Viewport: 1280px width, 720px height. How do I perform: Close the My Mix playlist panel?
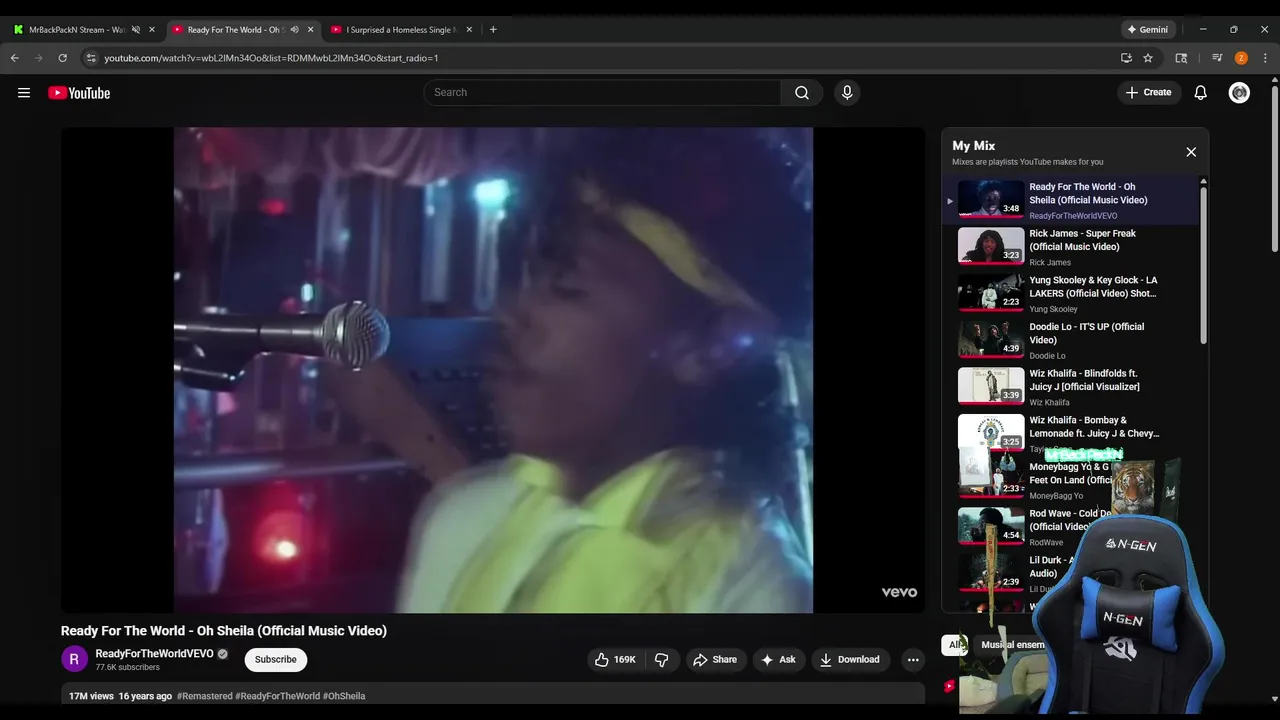[1191, 152]
